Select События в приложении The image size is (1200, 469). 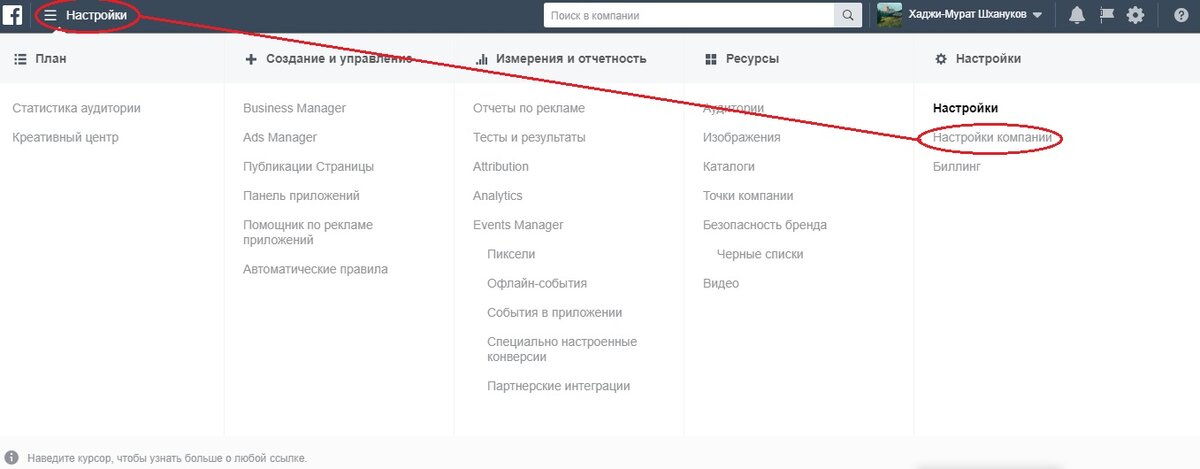[x=555, y=313]
